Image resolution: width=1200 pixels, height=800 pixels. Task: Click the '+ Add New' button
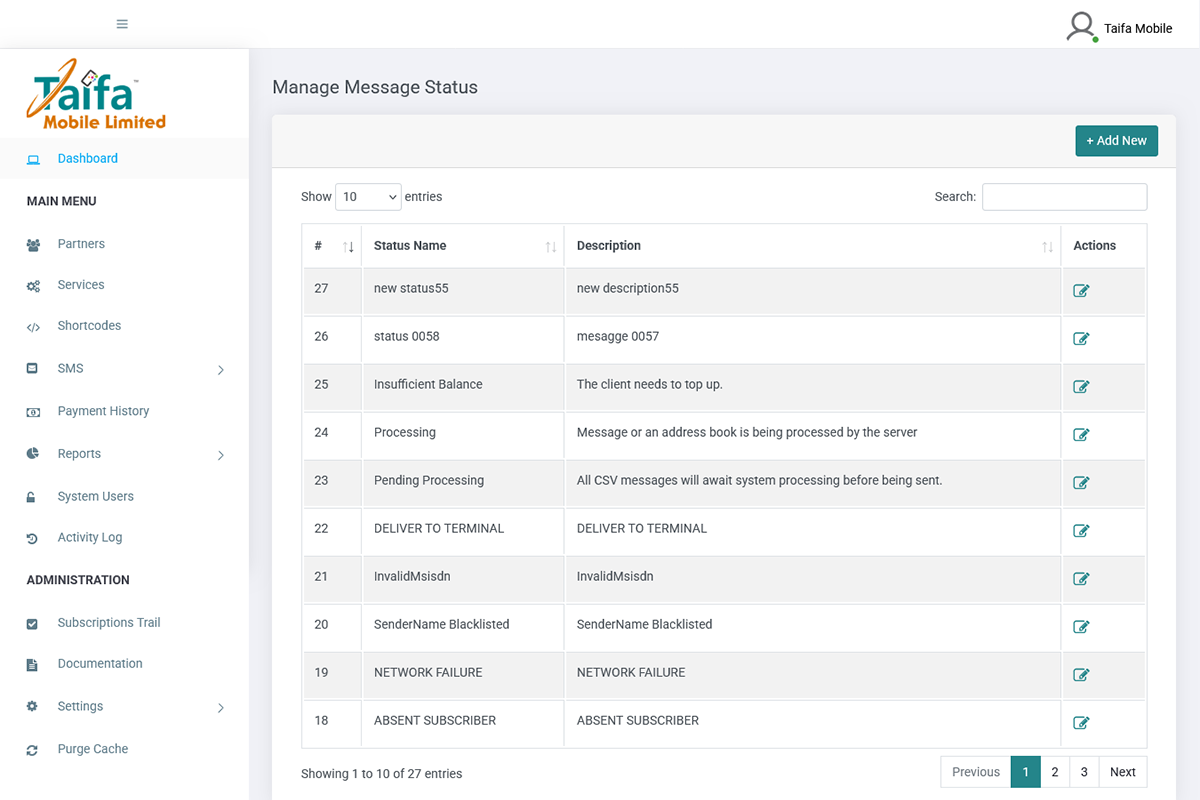[x=1116, y=140]
